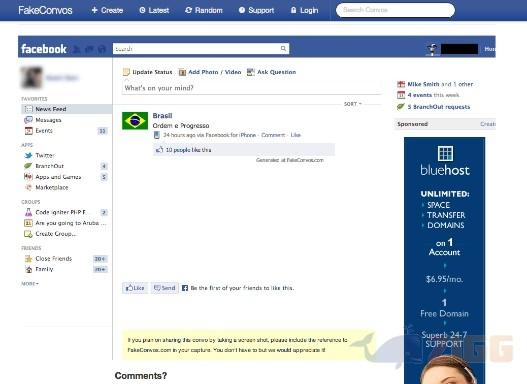Open the profile picture in the top bar
527x384 pixels.
(x=432, y=49)
